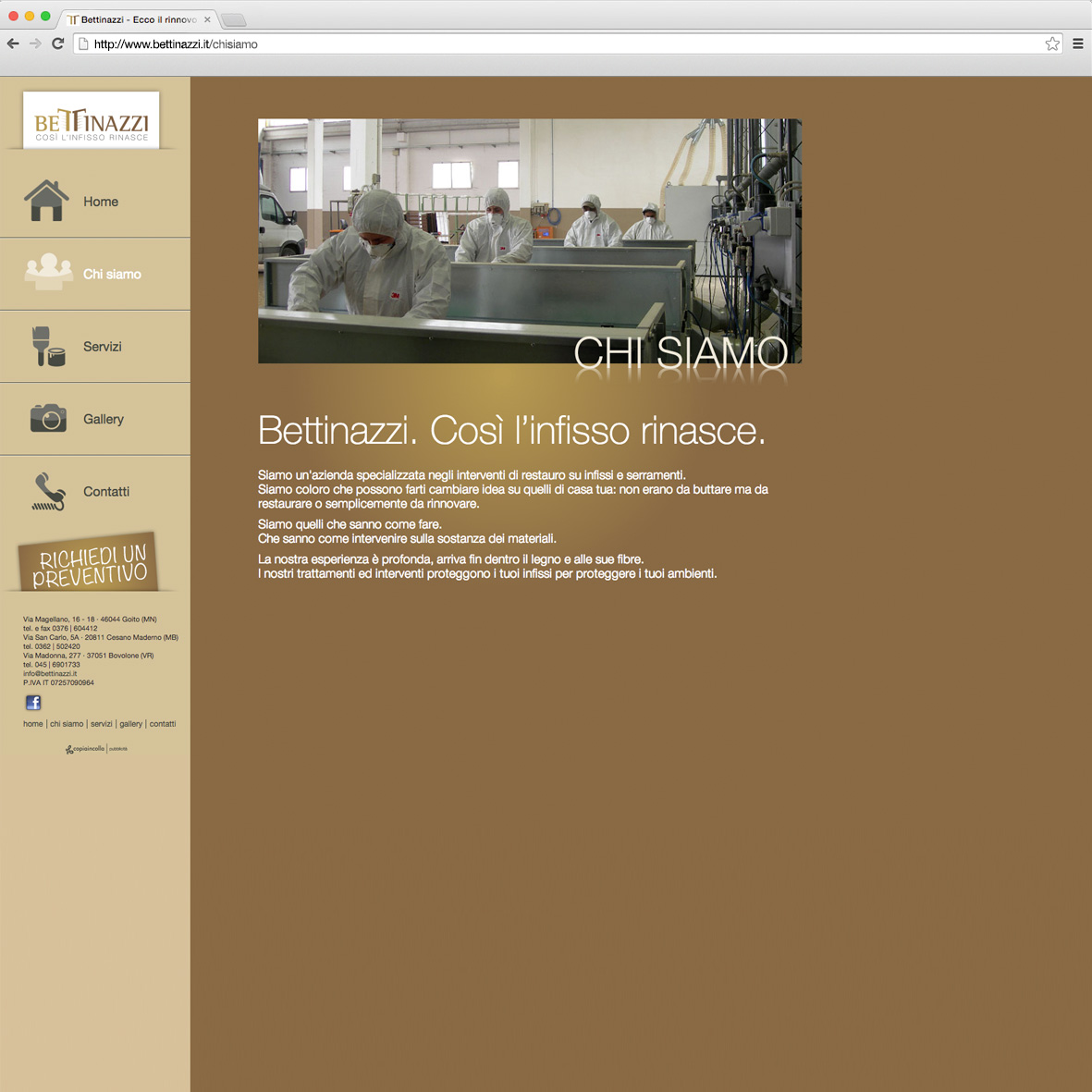Viewport: 1092px width, 1092px height.
Task: Click the line 'Siamo quelli che sanno come fare.'
Action: click(x=350, y=523)
